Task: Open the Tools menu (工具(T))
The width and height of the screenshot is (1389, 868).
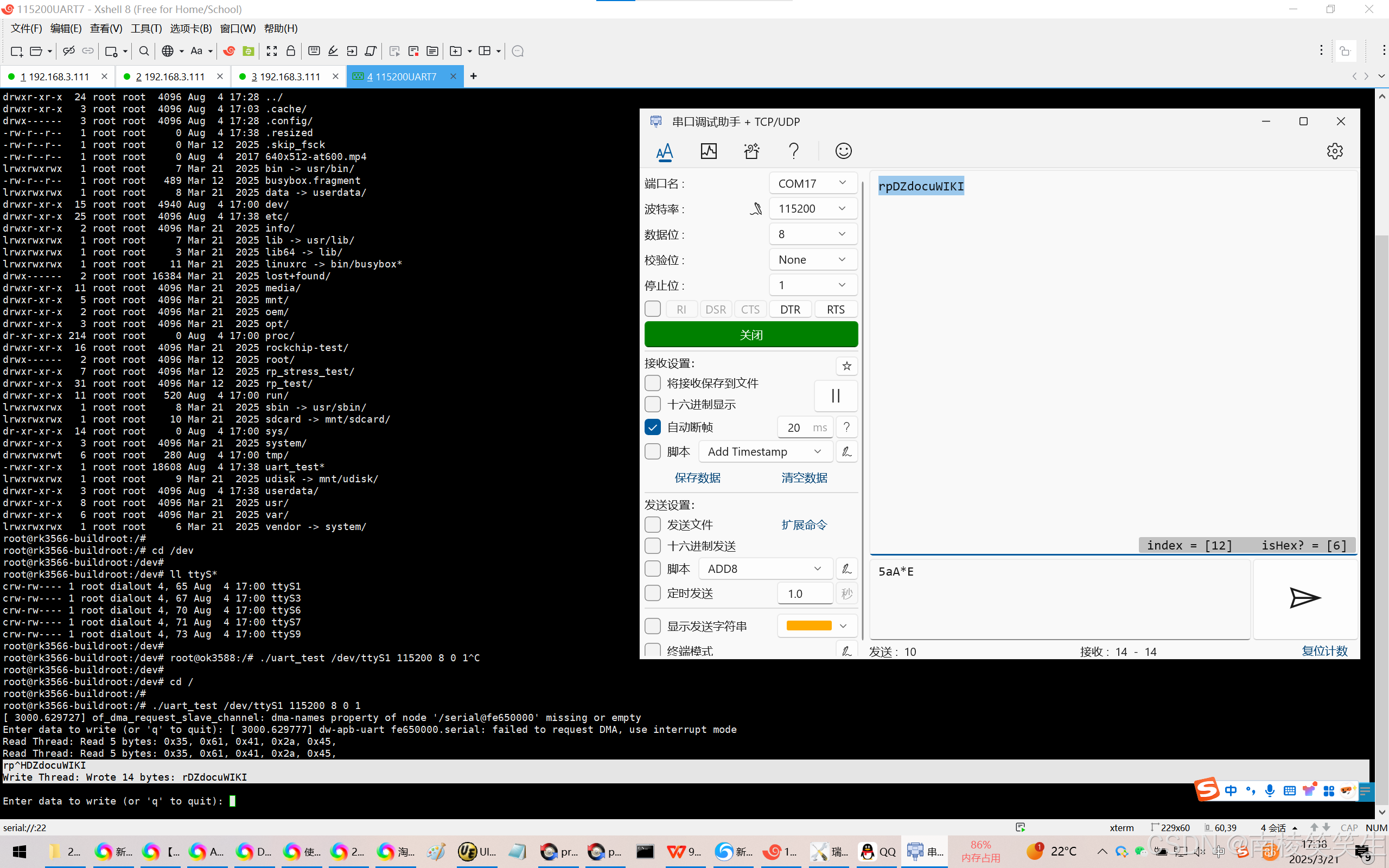Action: 146,28
